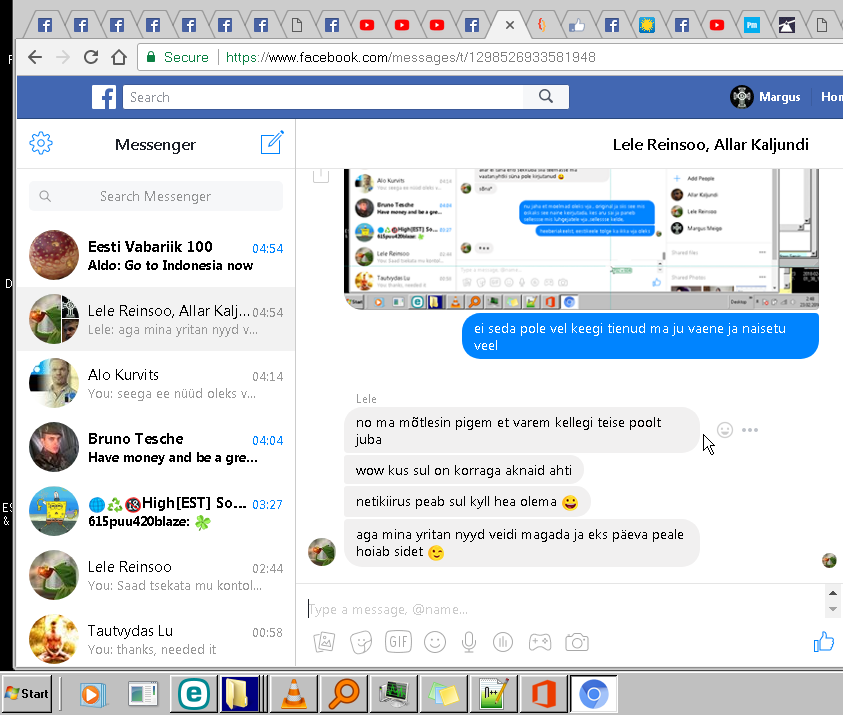Image resolution: width=843 pixels, height=715 pixels.
Task: Open Alo Kurvits conversation
Action: tap(156, 383)
